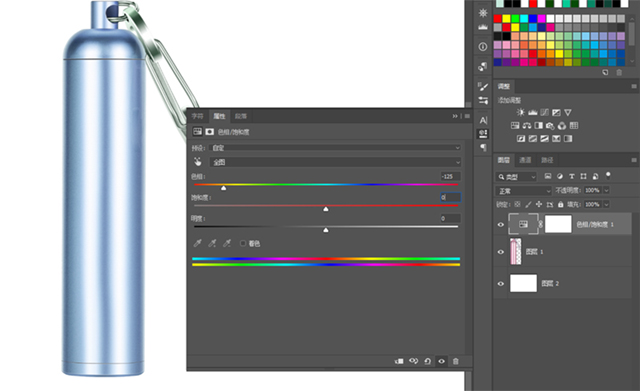640x391 pixels.
Task: Select the 图层 1 layer row
Action: tap(563, 252)
